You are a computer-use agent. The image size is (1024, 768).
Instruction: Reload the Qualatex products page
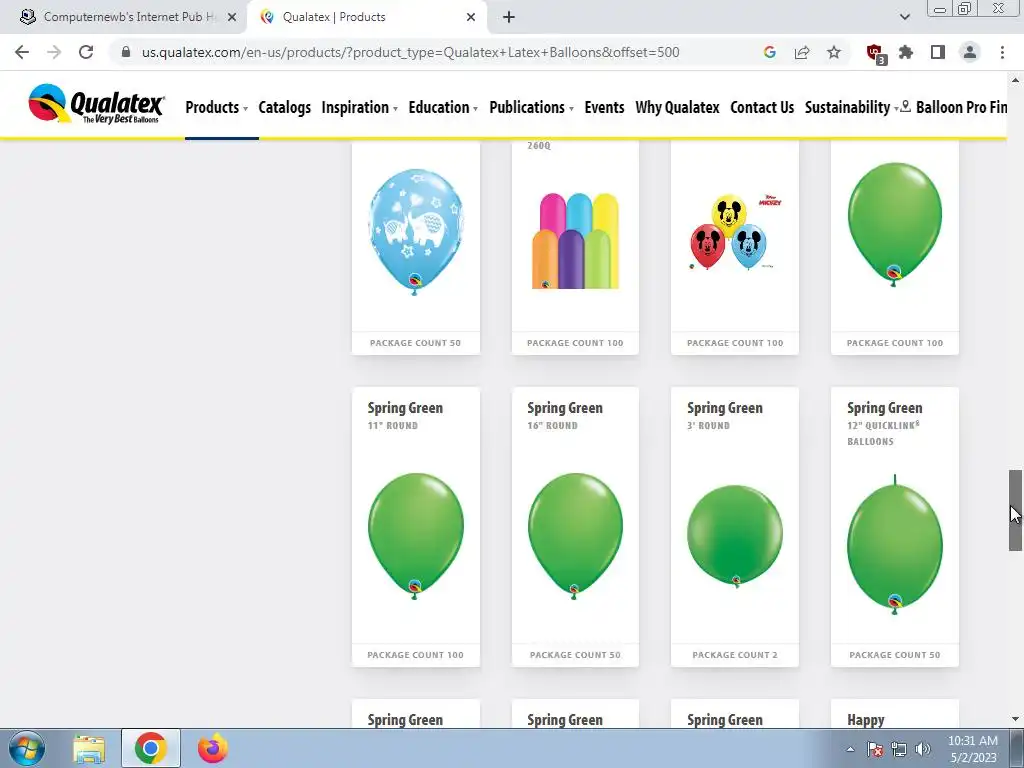pos(86,52)
